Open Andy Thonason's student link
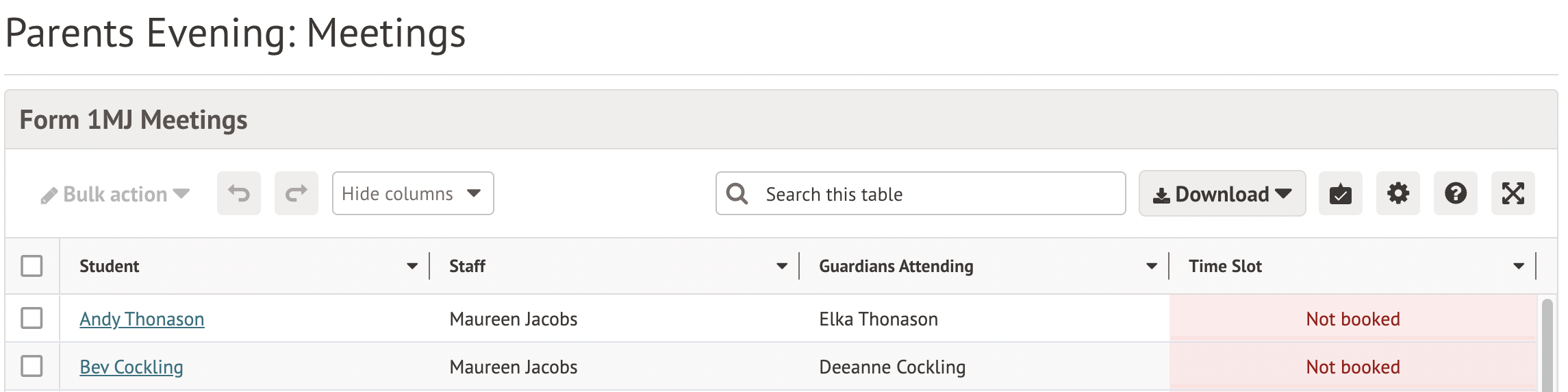 pyautogui.click(x=142, y=319)
